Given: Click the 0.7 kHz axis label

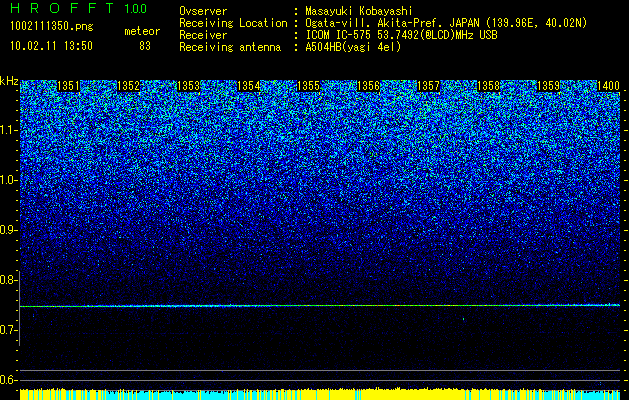Looking at the screenshot, I should tap(8, 330).
